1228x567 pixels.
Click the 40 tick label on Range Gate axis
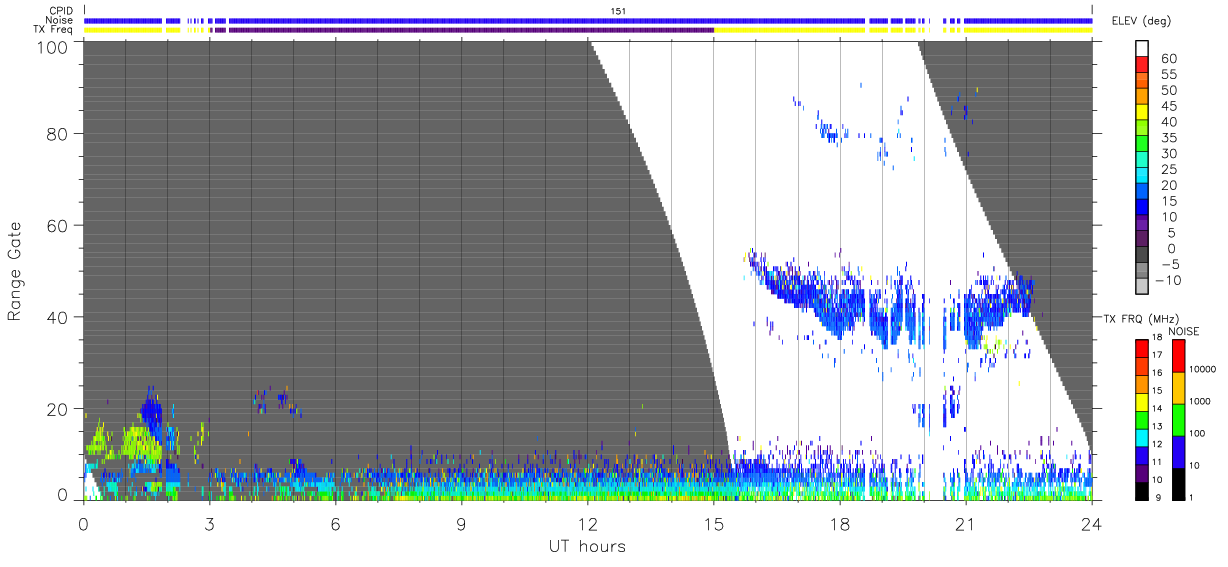tap(58, 317)
